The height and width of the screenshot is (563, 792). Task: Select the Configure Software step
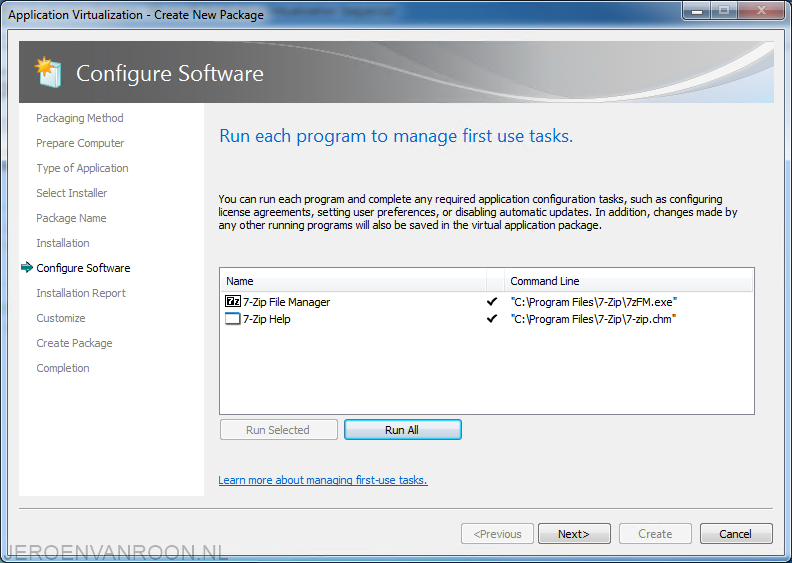83,268
